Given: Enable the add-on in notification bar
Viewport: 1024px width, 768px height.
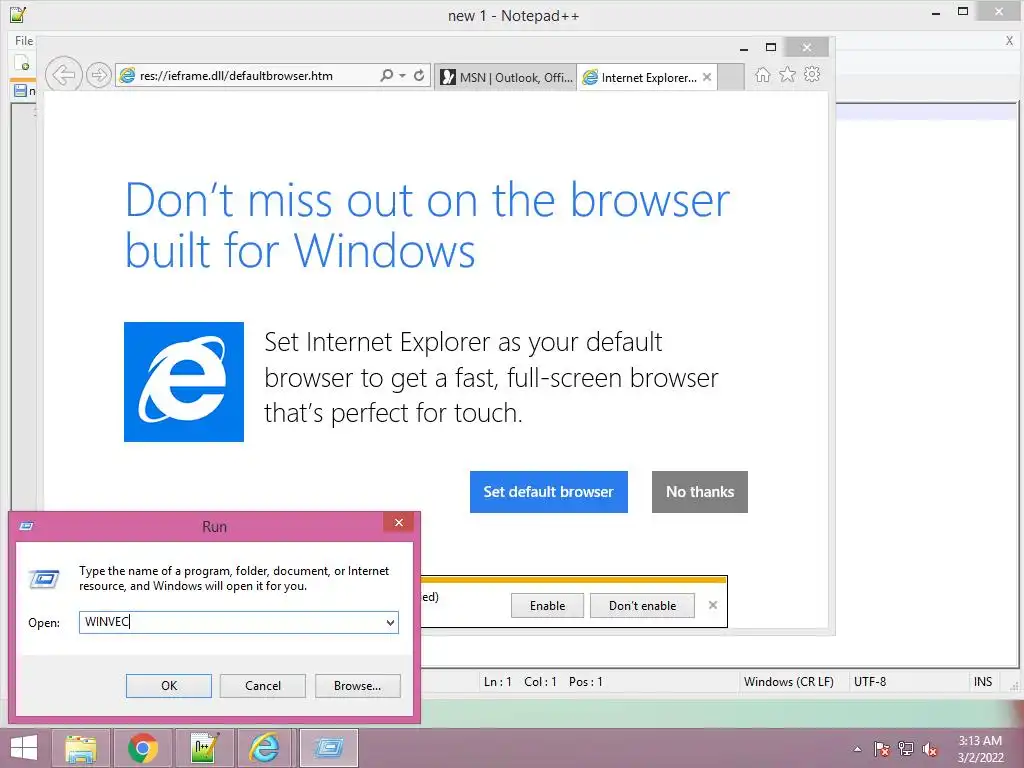Looking at the screenshot, I should (547, 605).
